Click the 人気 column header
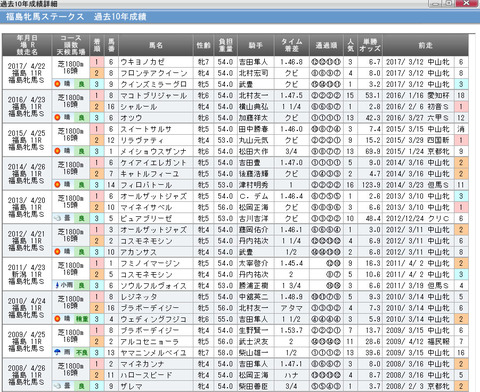Image resolution: width=480 pixels, height=392 pixels. click(x=350, y=45)
